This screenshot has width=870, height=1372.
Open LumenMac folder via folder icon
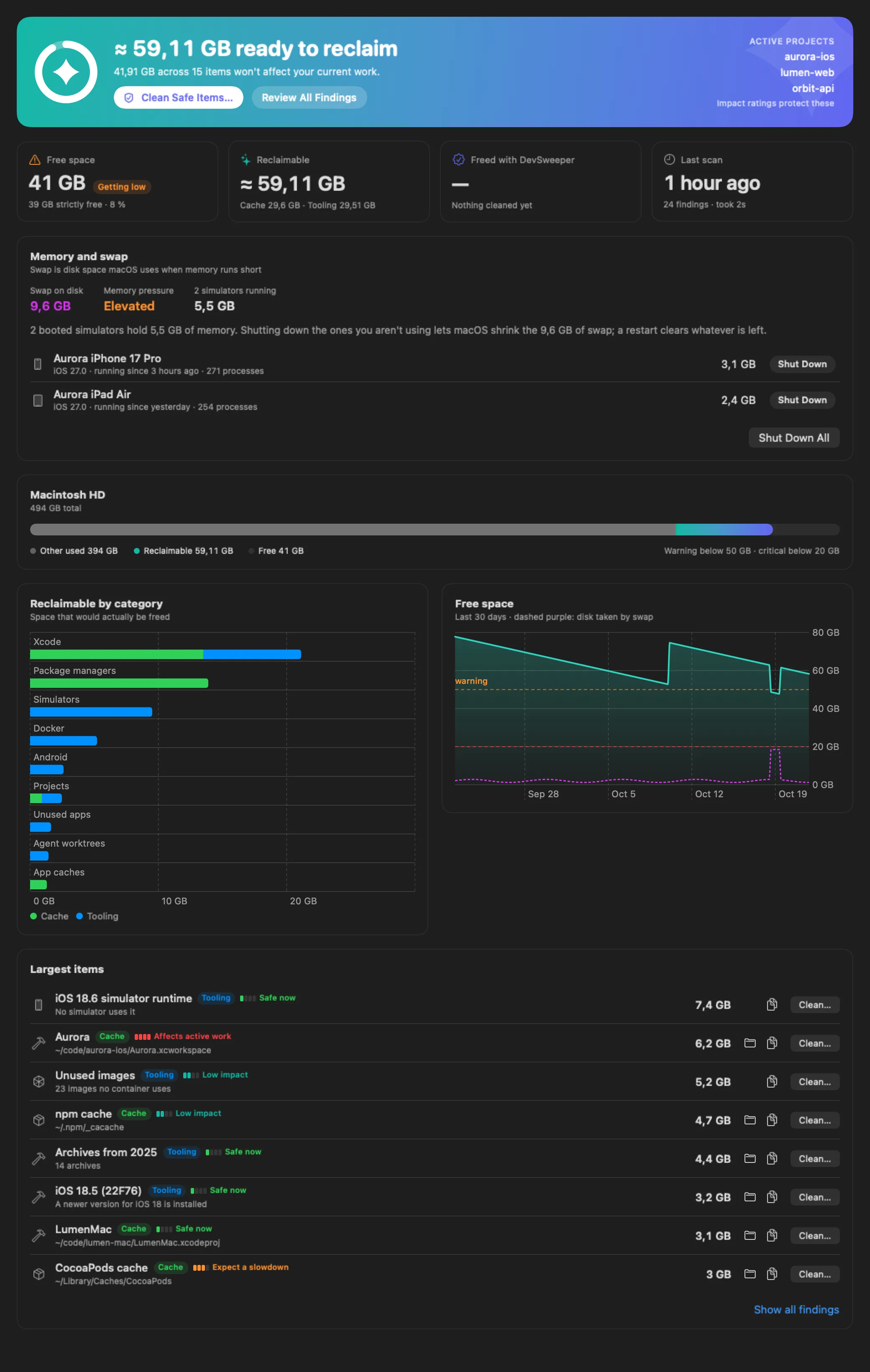click(750, 1235)
